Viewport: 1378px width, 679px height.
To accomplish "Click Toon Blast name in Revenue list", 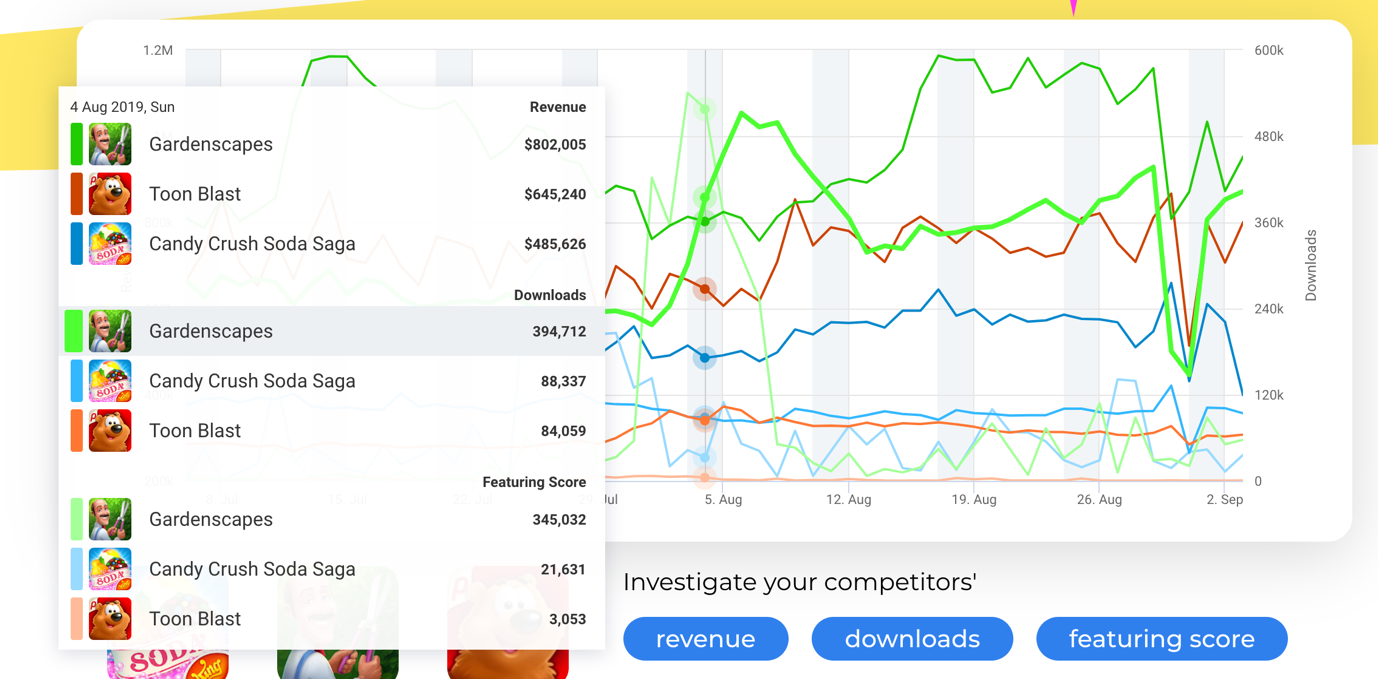I will (195, 194).
